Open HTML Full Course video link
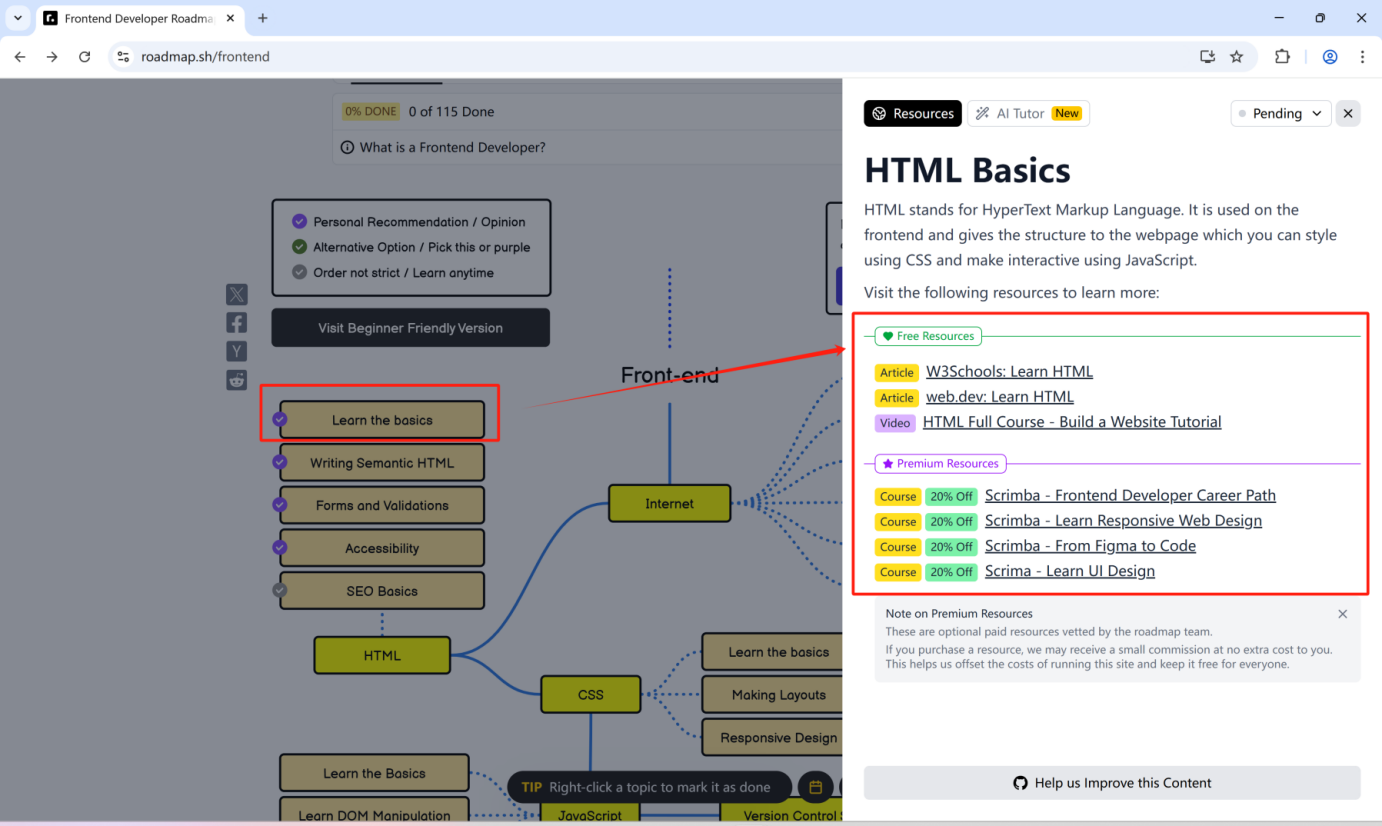Screen dimensions: 1382x826 [x=1072, y=422]
